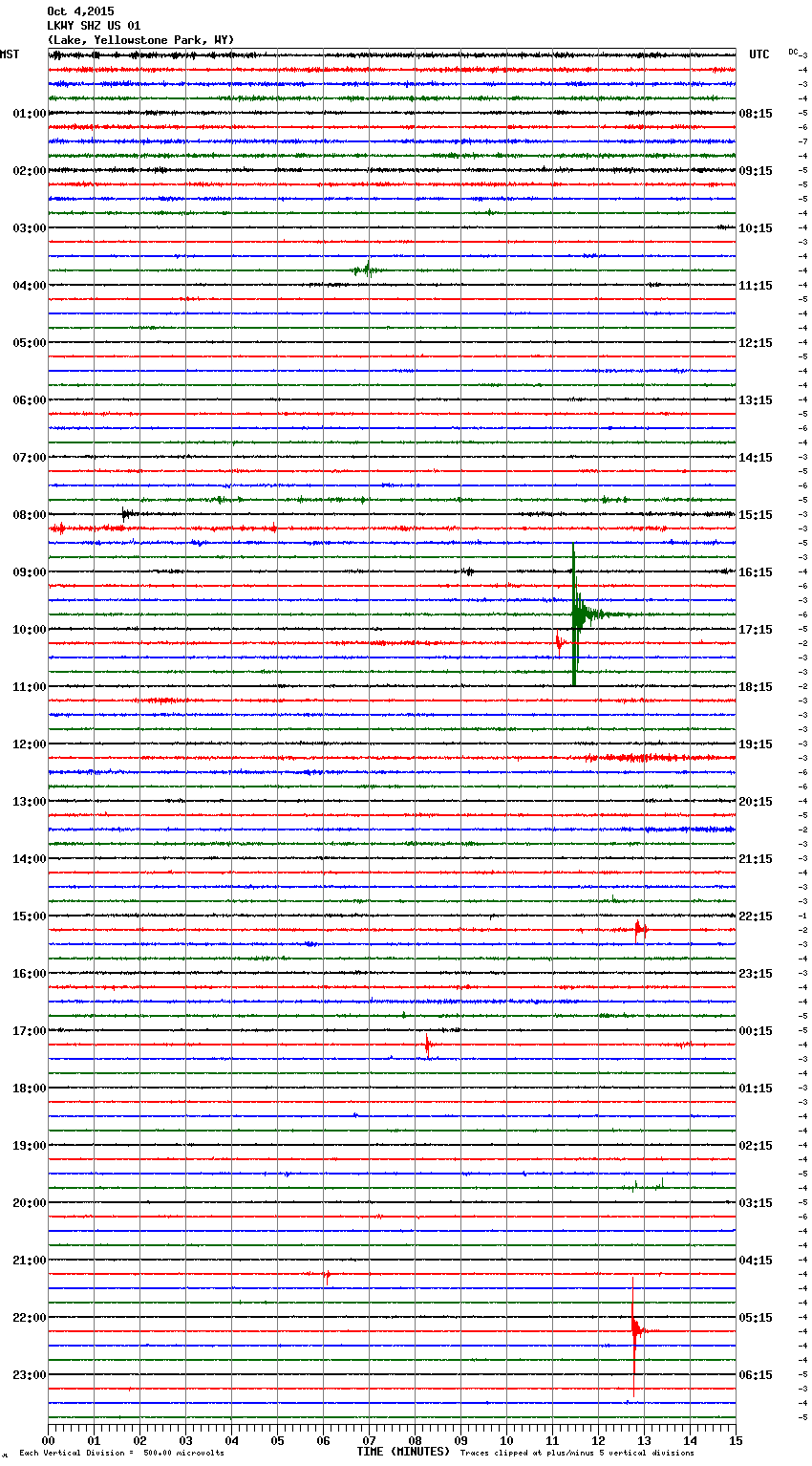Select the 12:00 MST row label

(30, 744)
